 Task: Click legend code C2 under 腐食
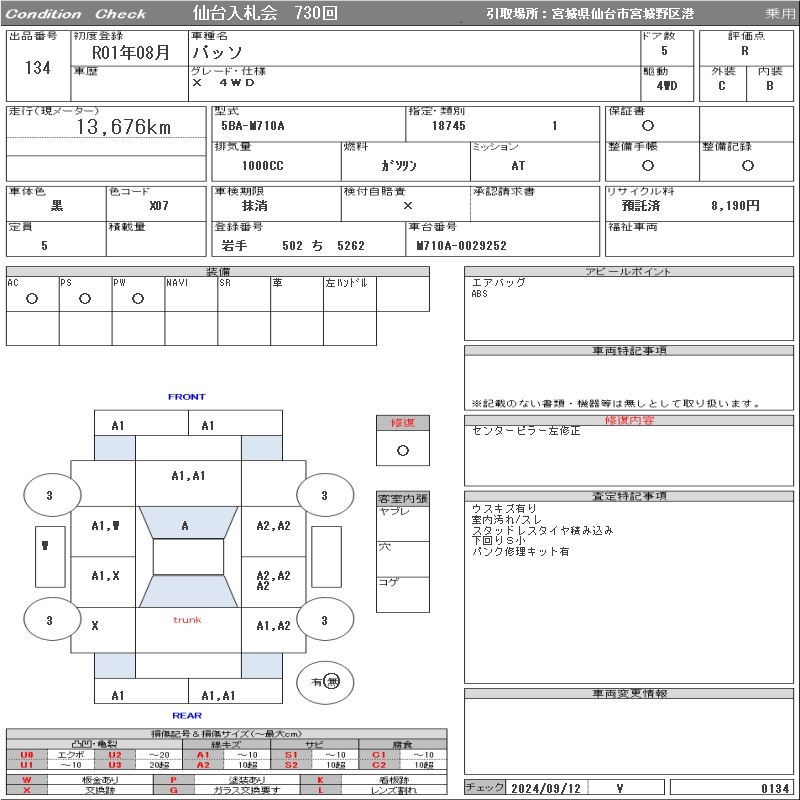click(379, 765)
